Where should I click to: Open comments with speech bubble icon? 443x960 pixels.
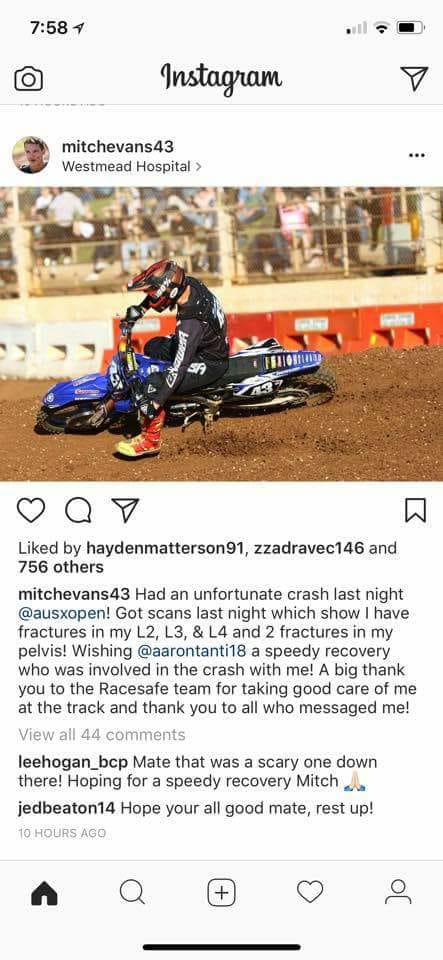click(78, 510)
